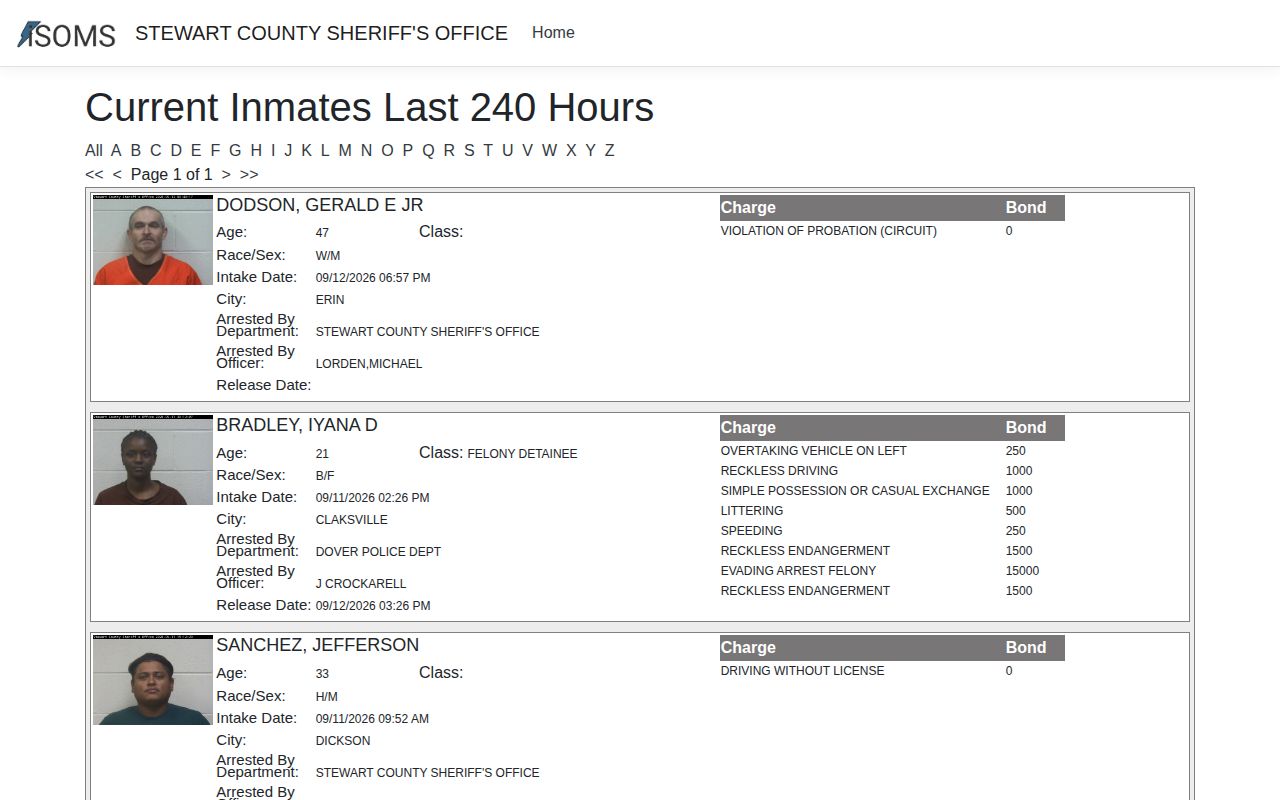This screenshot has height=800, width=1280.
Task: Open Jefferson Sanchez's mugshot photo
Action: pos(153,680)
